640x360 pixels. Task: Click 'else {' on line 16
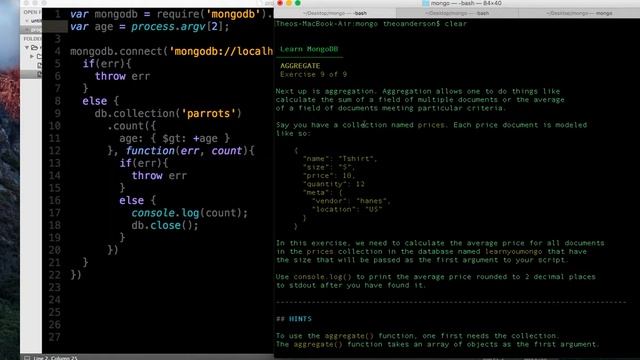[x=137, y=200]
